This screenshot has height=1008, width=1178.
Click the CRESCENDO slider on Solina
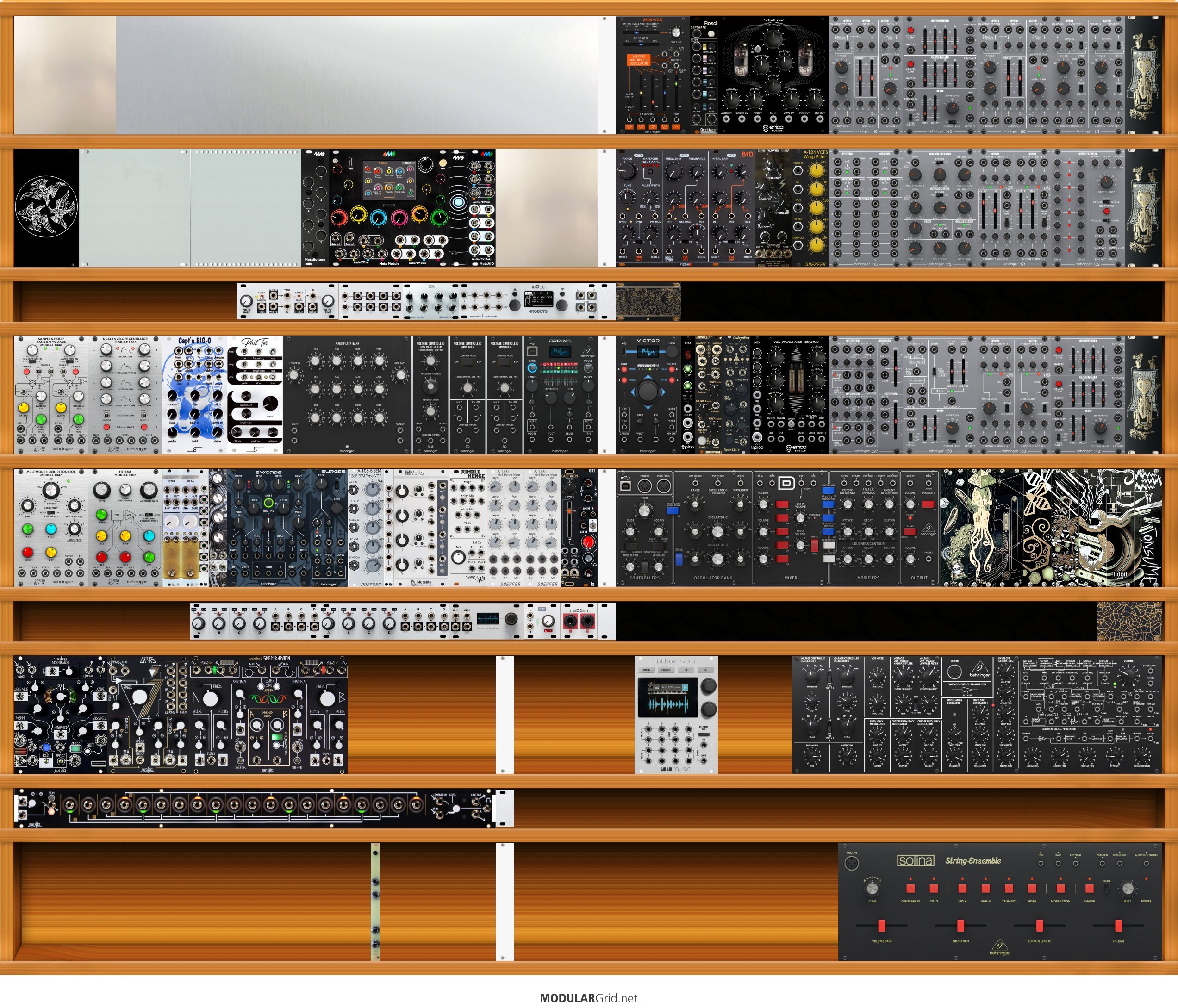tap(960, 926)
